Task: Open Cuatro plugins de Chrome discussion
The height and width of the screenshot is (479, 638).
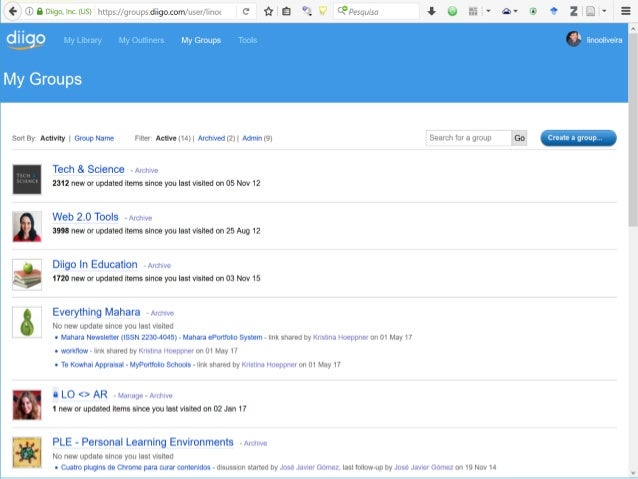Action: pos(135,468)
